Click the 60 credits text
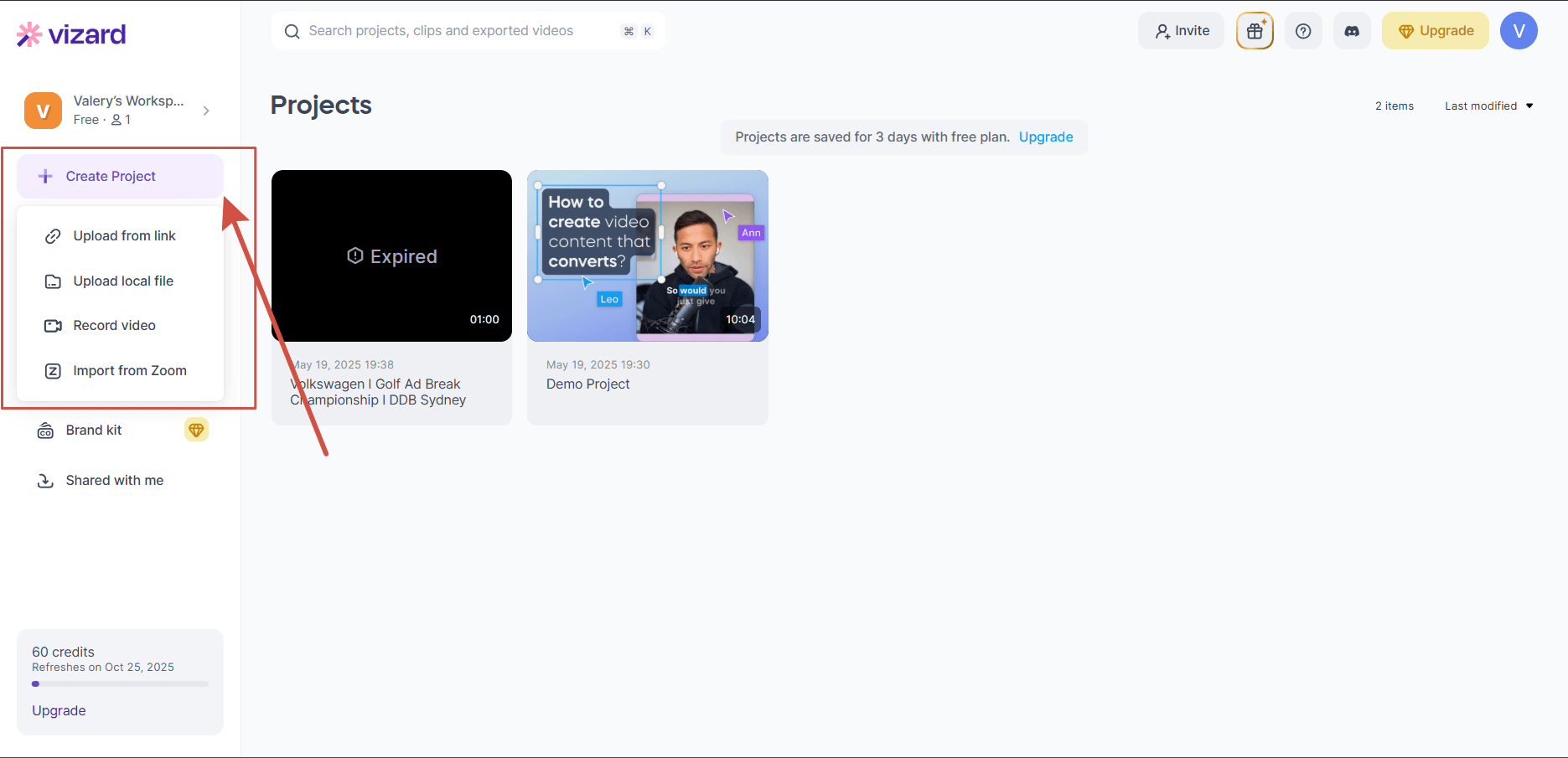The image size is (1568, 758). coord(63,652)
